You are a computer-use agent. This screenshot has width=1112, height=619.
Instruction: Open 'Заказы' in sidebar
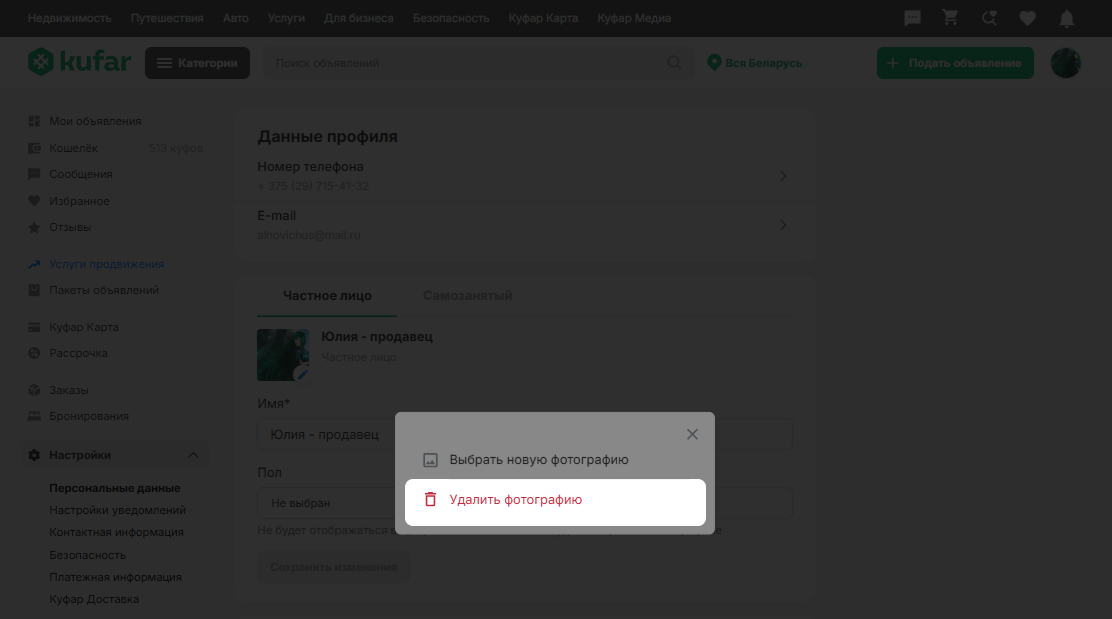[69, 390]
